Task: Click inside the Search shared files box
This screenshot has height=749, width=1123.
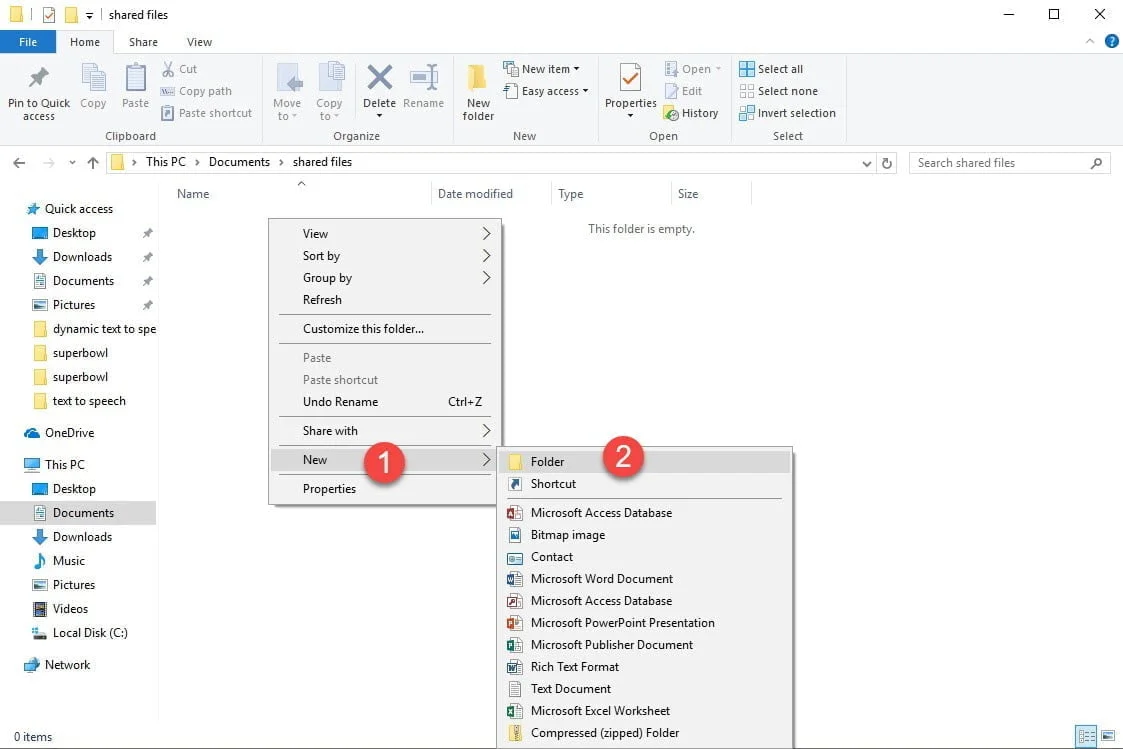Action: click(1000, 162)
